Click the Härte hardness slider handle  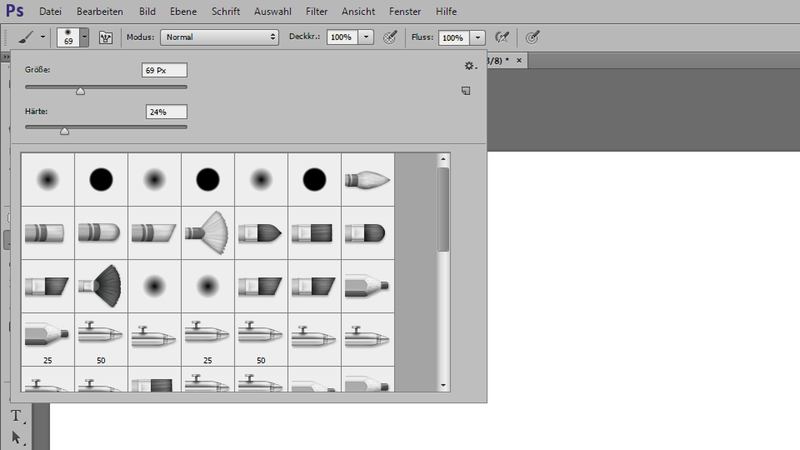coord(65,130)
